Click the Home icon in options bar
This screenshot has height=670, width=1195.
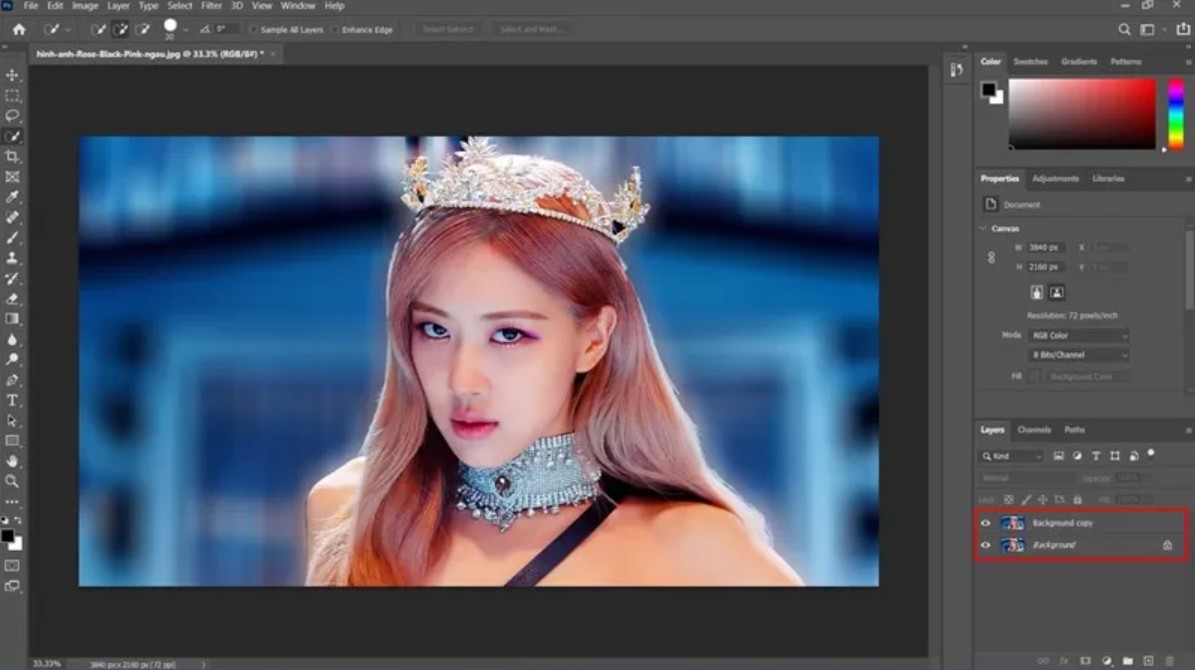(19, 30)
